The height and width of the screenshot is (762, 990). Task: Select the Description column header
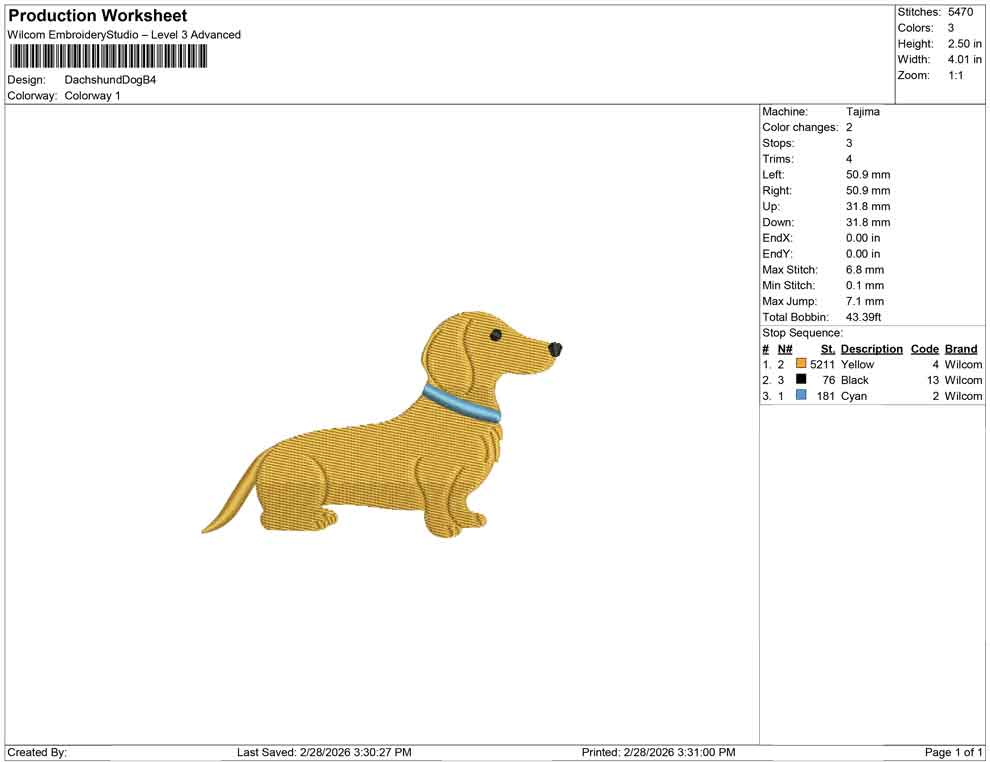871,348
